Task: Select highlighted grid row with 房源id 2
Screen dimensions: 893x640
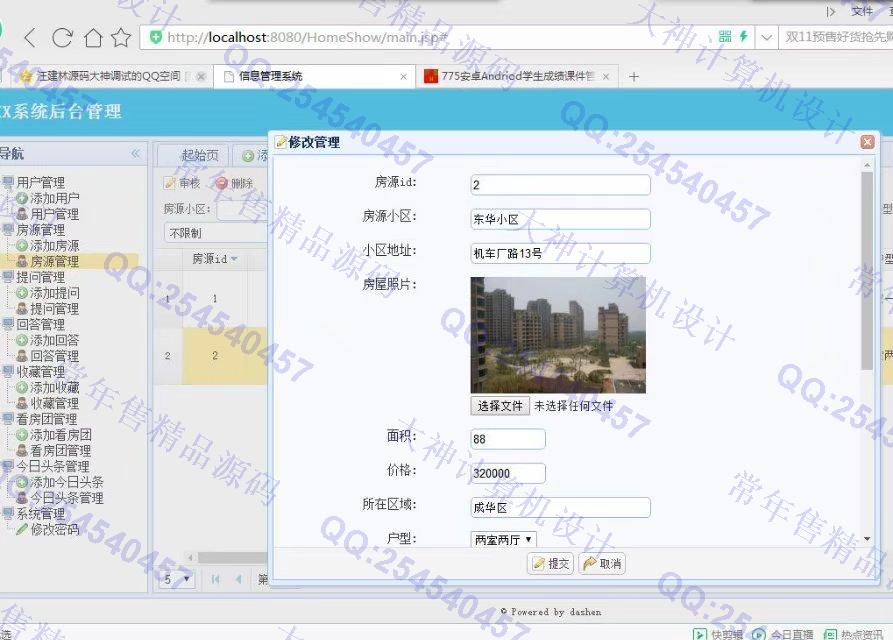Action: coord(215,355)
